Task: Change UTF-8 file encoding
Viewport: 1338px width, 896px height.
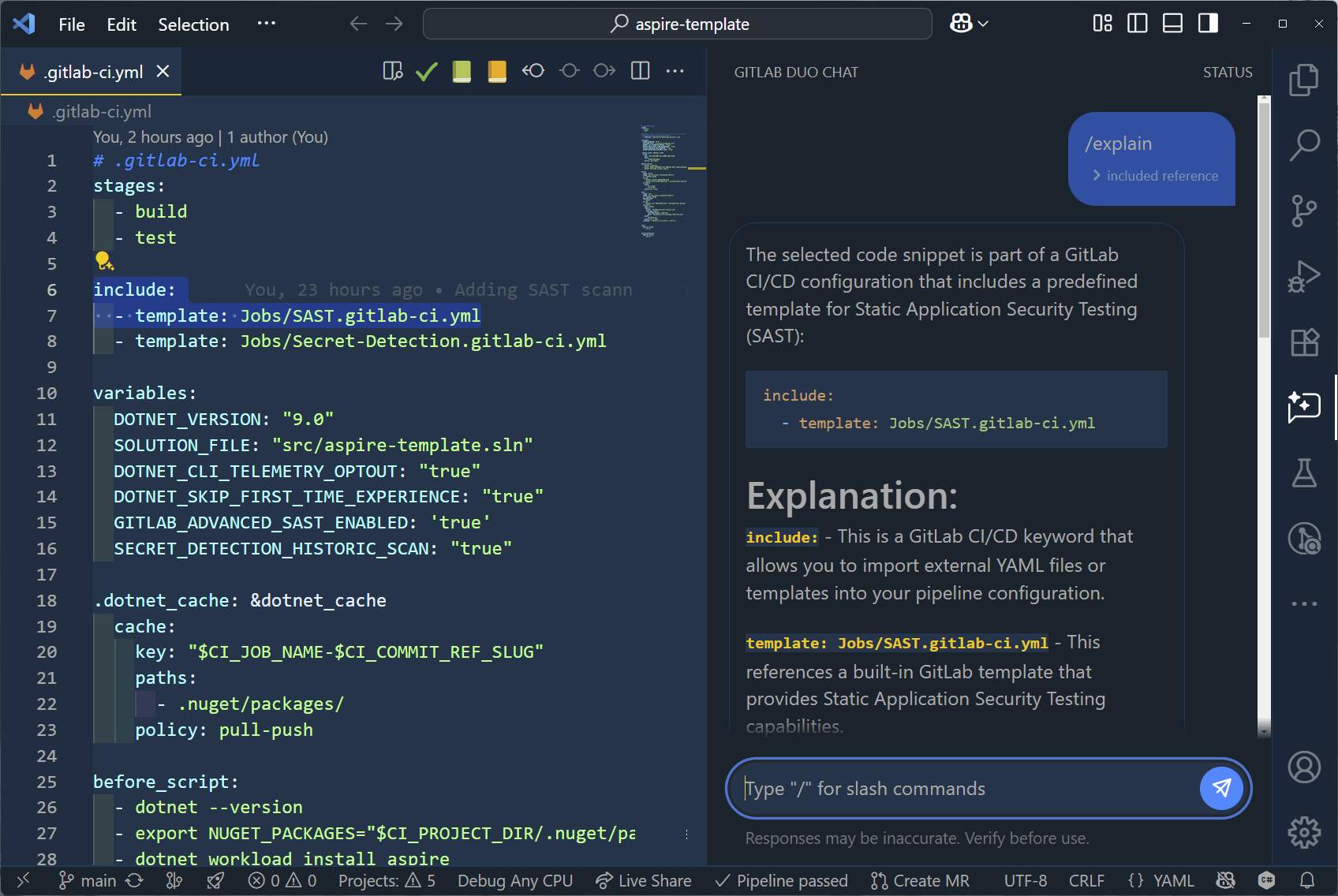Action: coord(1026,880)
